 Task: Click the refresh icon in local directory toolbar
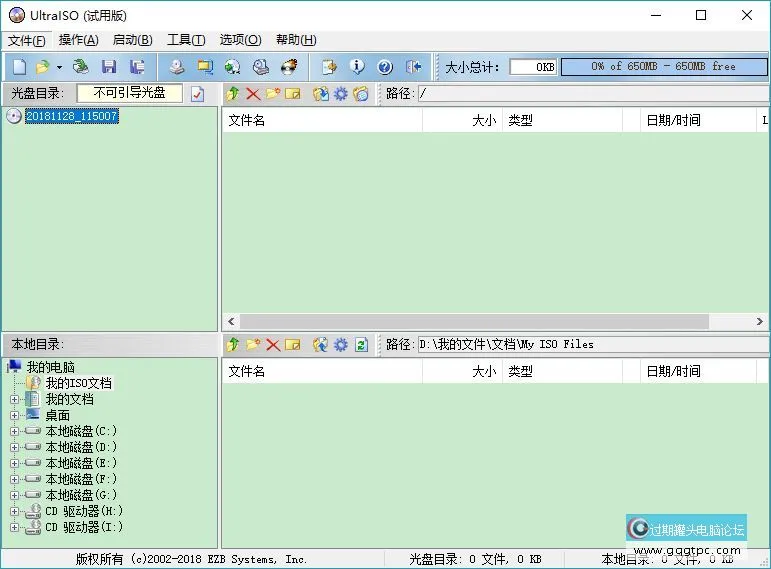[361, 344]
